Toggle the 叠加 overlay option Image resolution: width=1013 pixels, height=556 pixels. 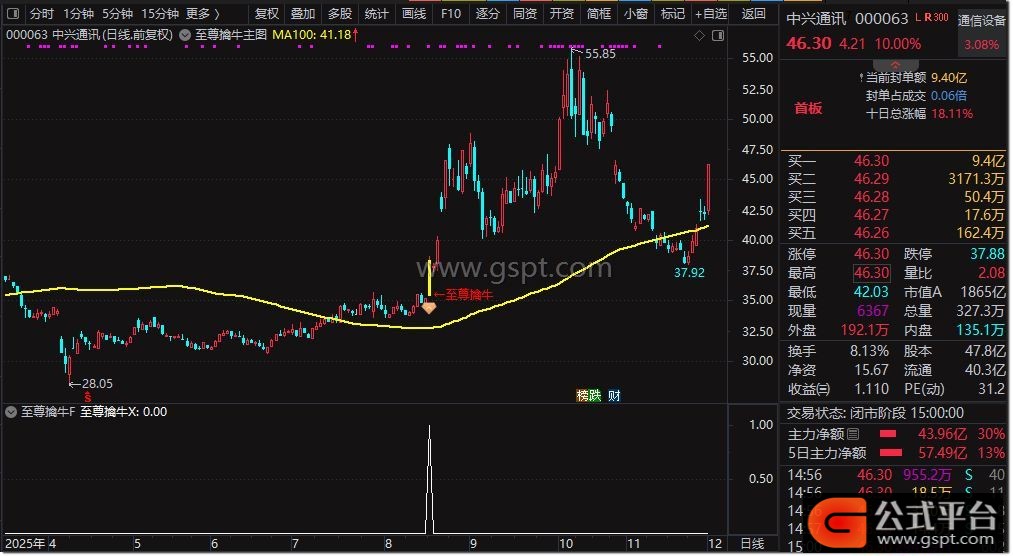point(303,14)
